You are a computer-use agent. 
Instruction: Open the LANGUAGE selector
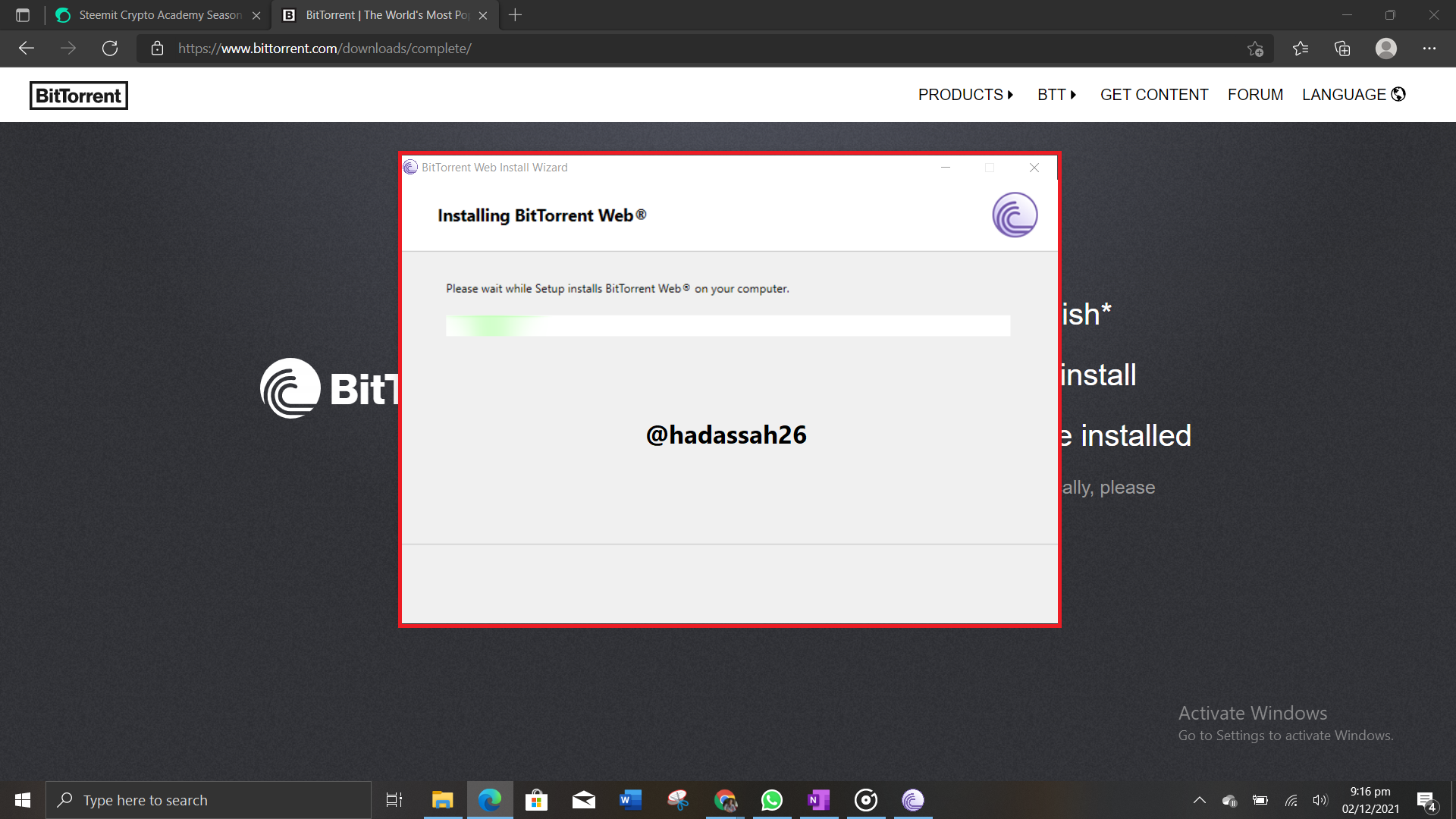click(x=1354, y=95)
